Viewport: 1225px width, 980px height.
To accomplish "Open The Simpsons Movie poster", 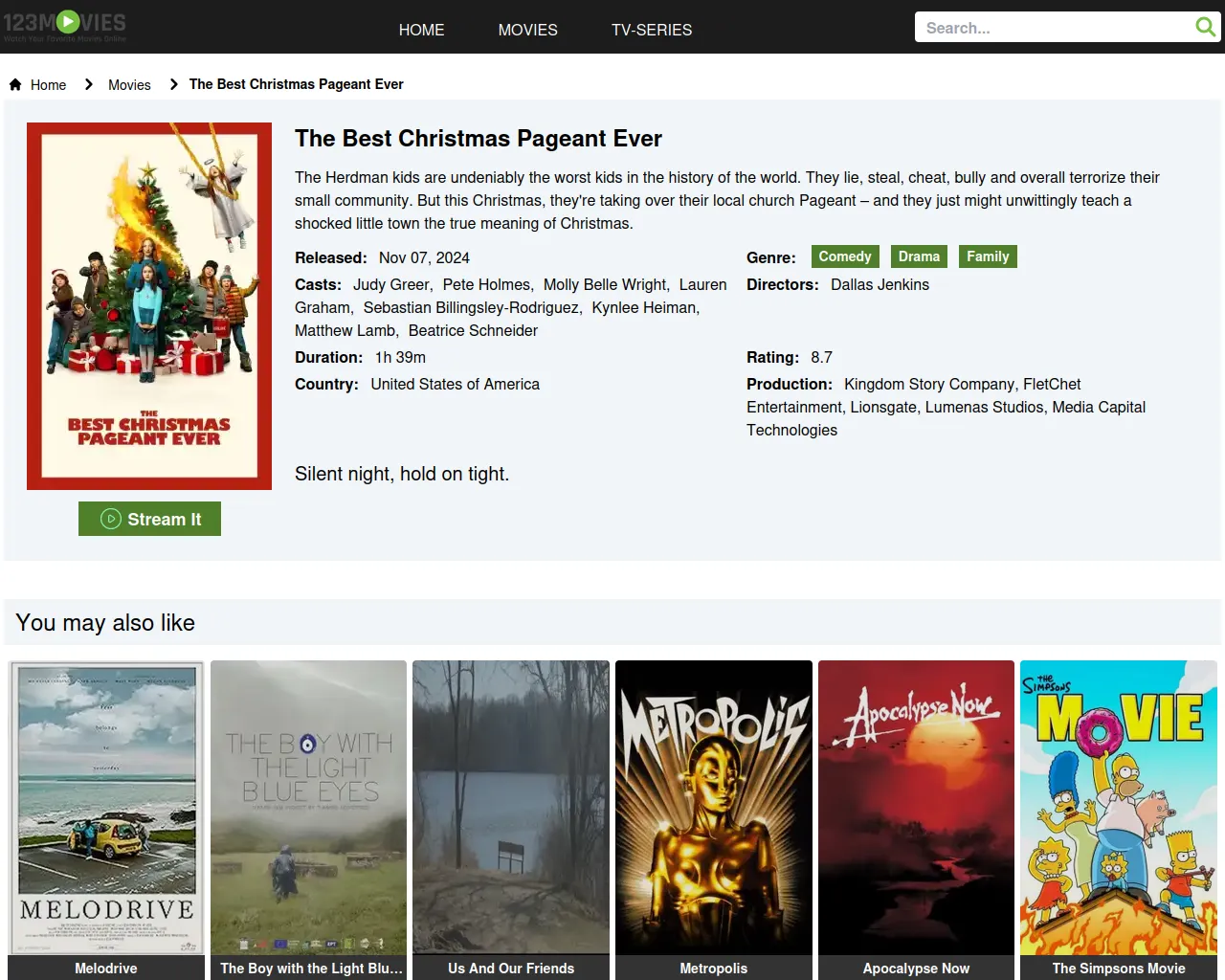I will pyautogui.click(x=1118, y=809).
